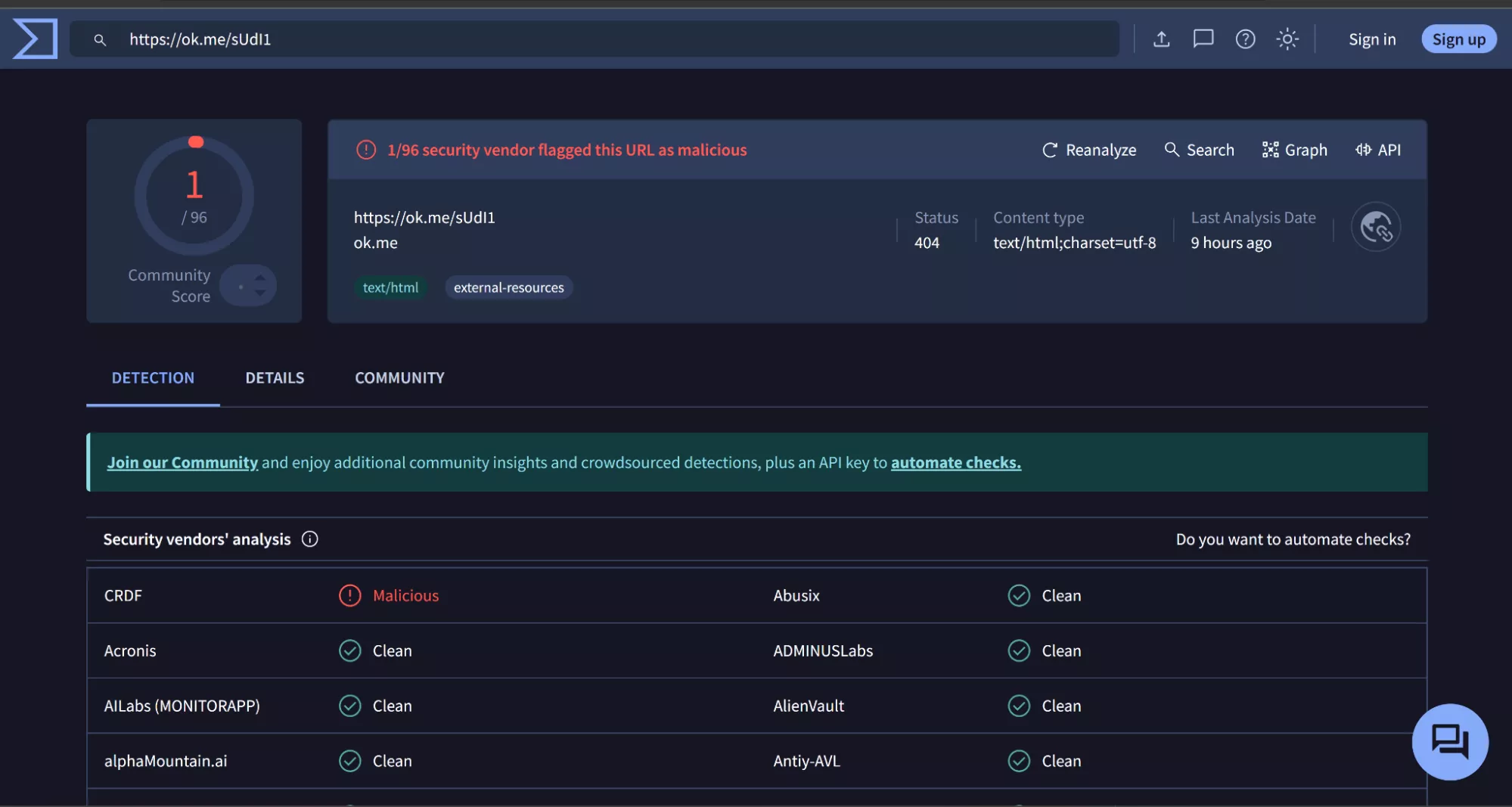Show info for Security vendors' analysis

point(309,539)
